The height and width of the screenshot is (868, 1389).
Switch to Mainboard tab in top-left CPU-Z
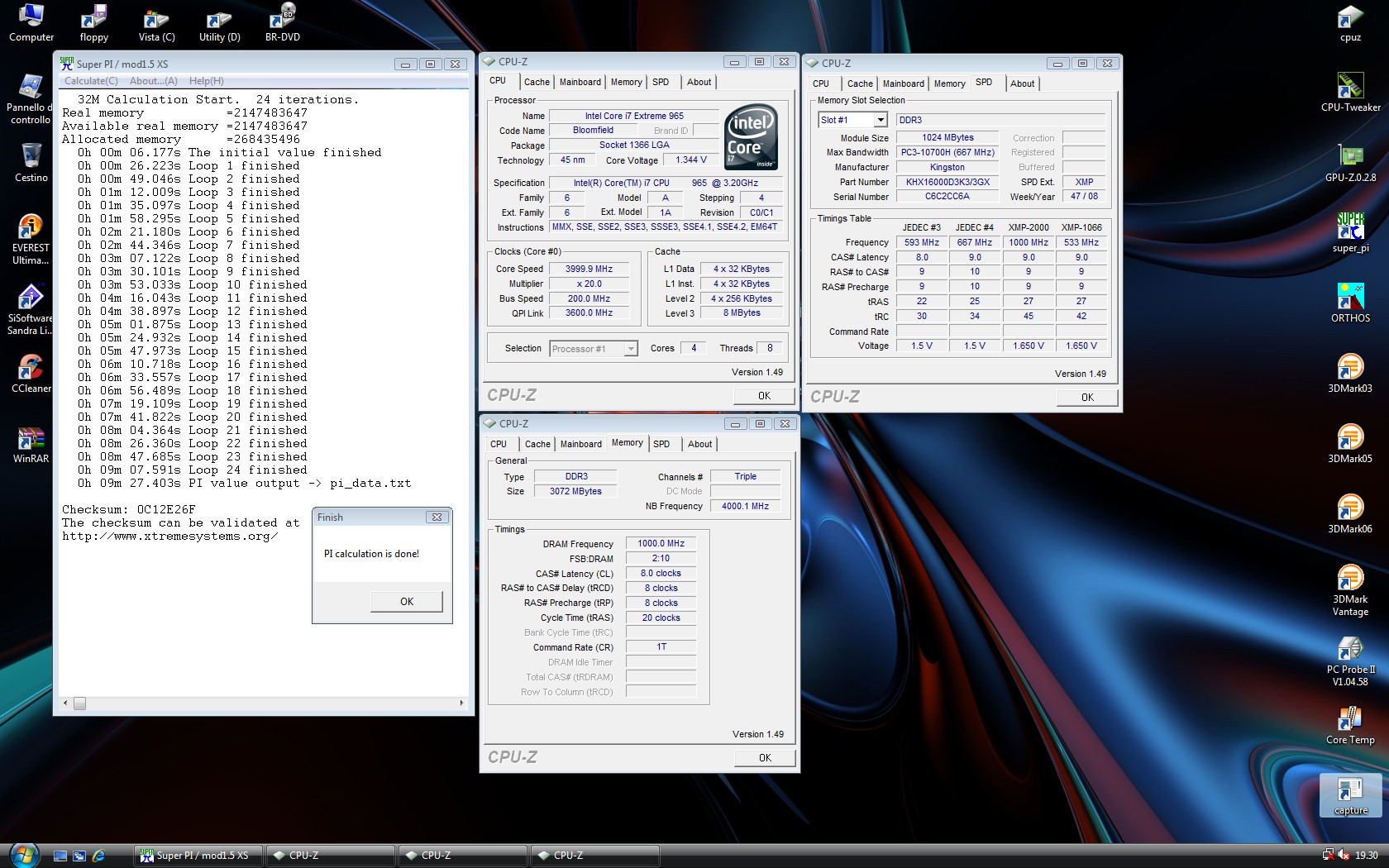(x=580, y=82)
